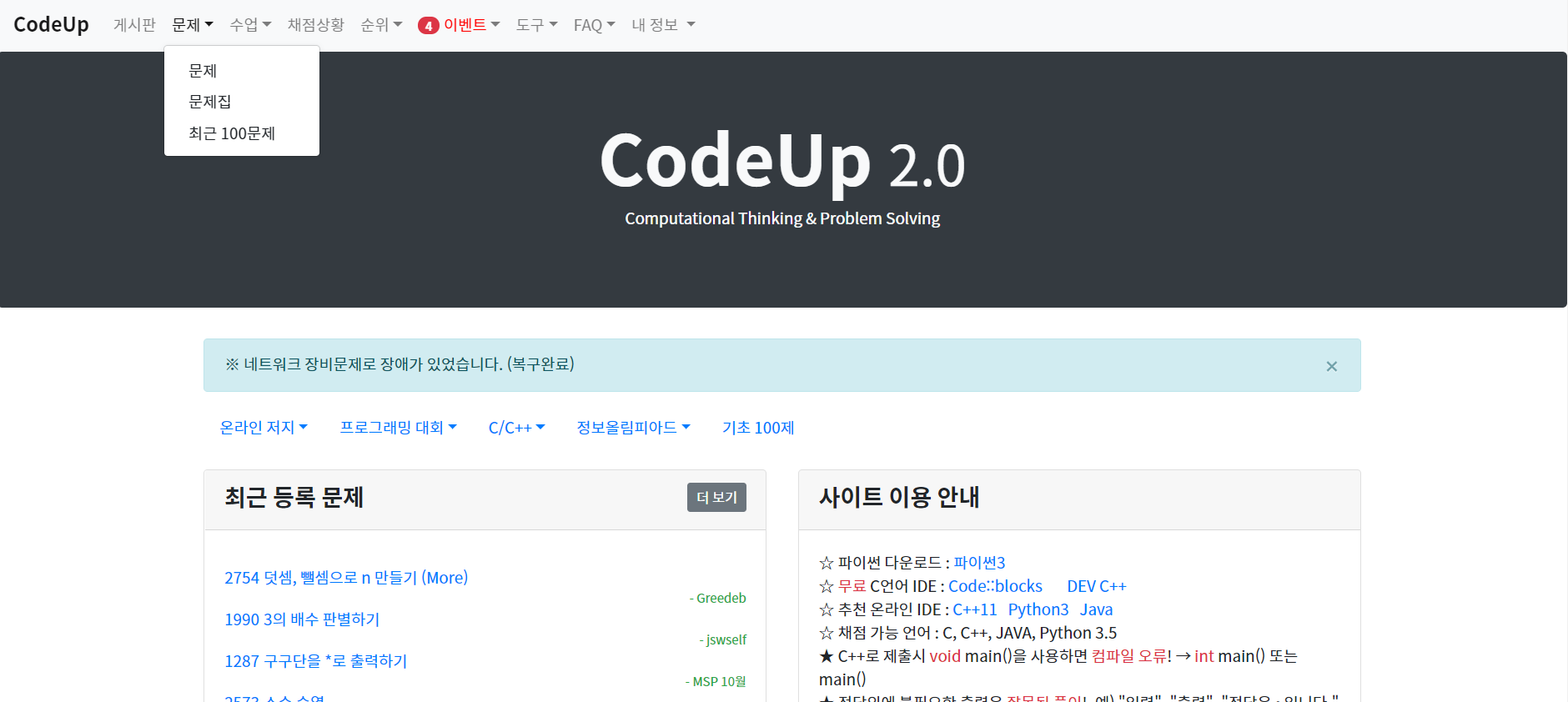Go to the 게시판 board page
The height and width of the screenshot is (702, 1568).
[x=134, y=25]
